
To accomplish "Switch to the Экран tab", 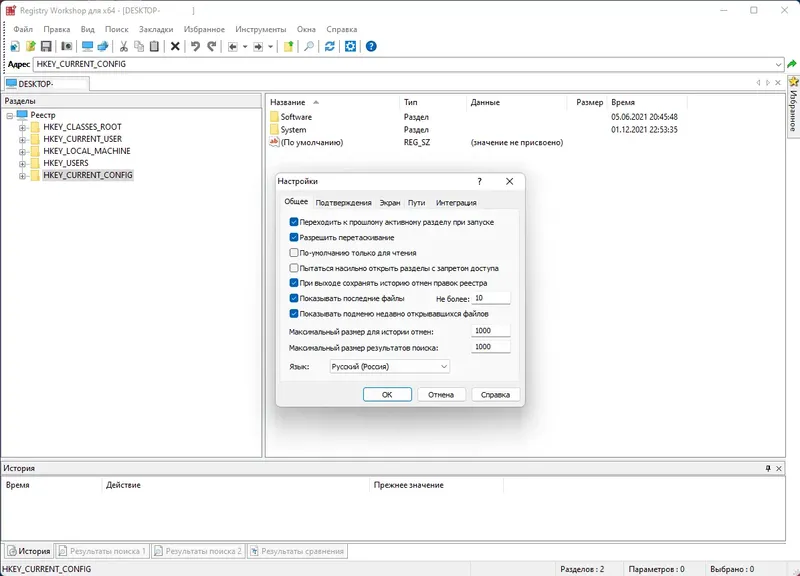I will click(390, 203).
